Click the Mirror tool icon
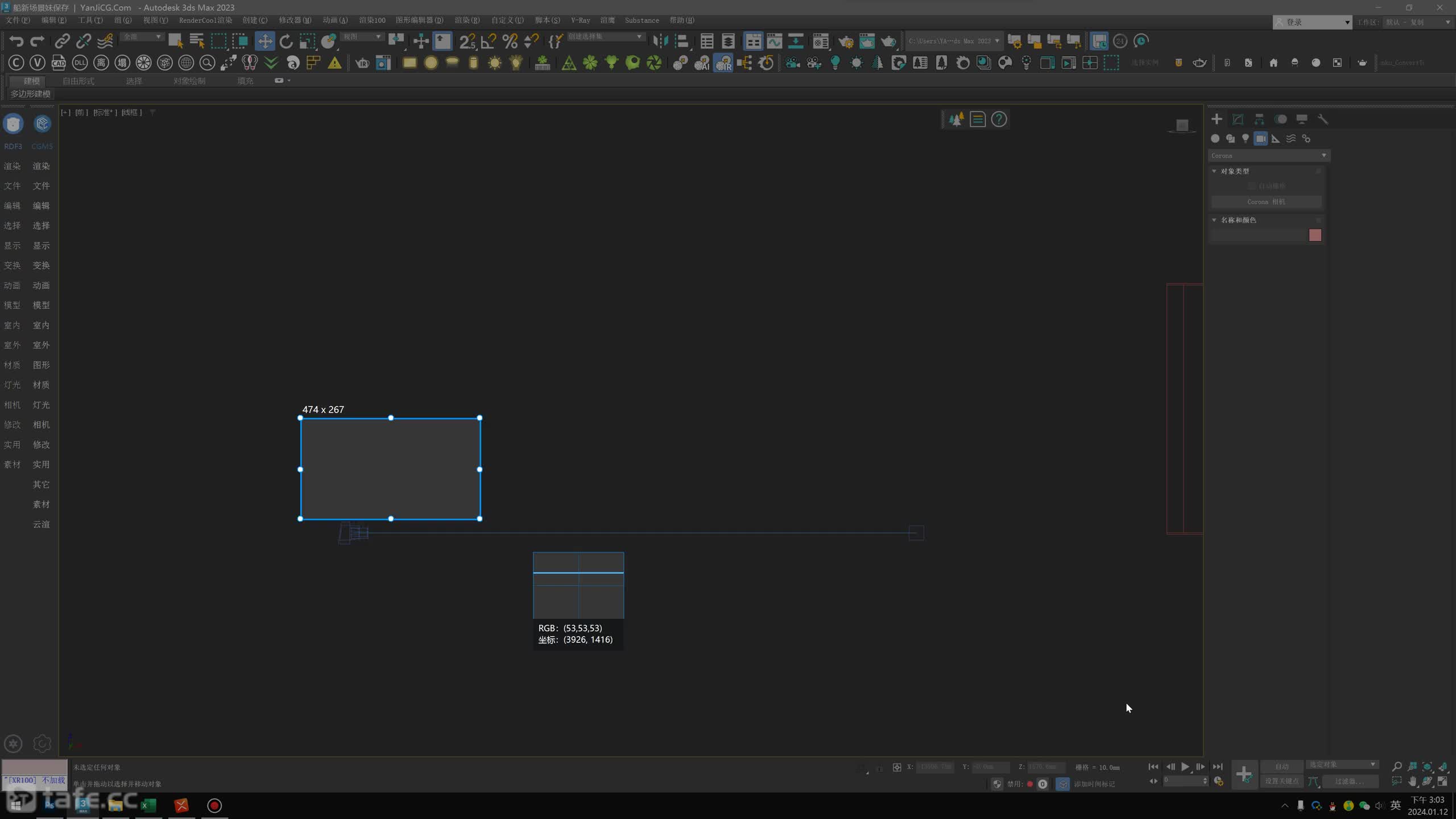This screenshot has width=1456, height=819. point(660,41)
